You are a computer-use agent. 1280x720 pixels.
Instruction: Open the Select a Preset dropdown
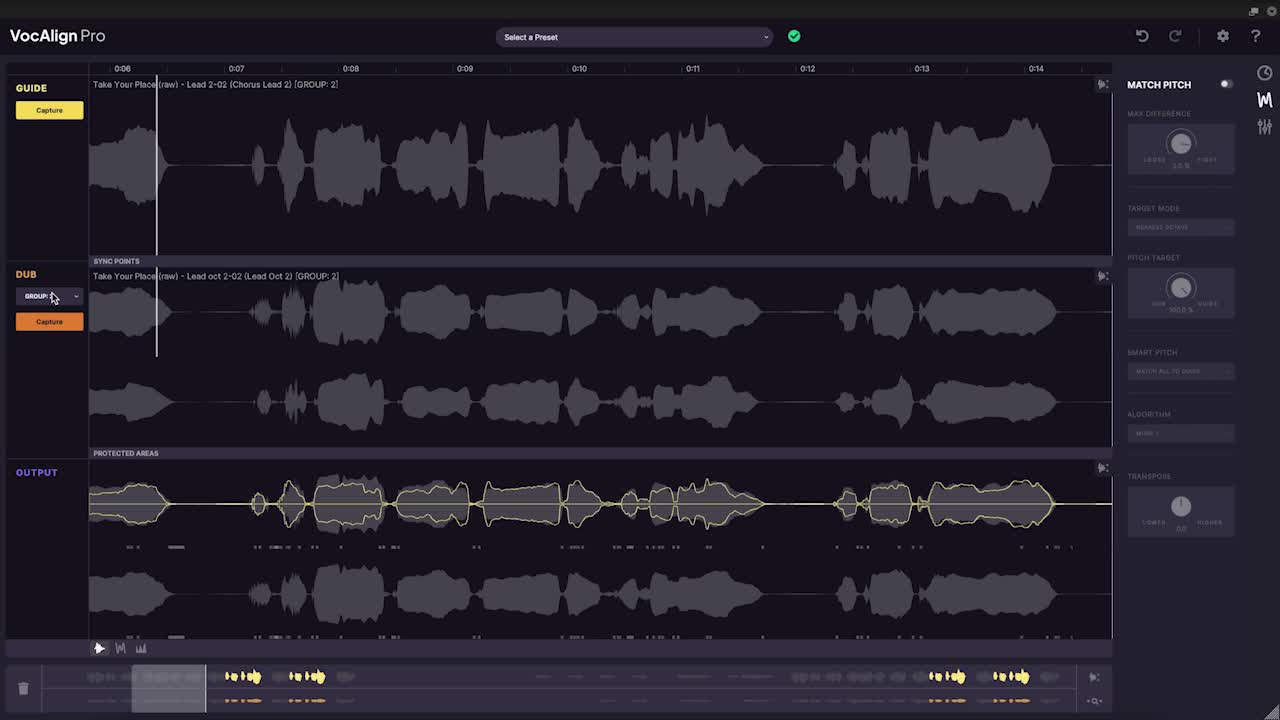[634, 37]
